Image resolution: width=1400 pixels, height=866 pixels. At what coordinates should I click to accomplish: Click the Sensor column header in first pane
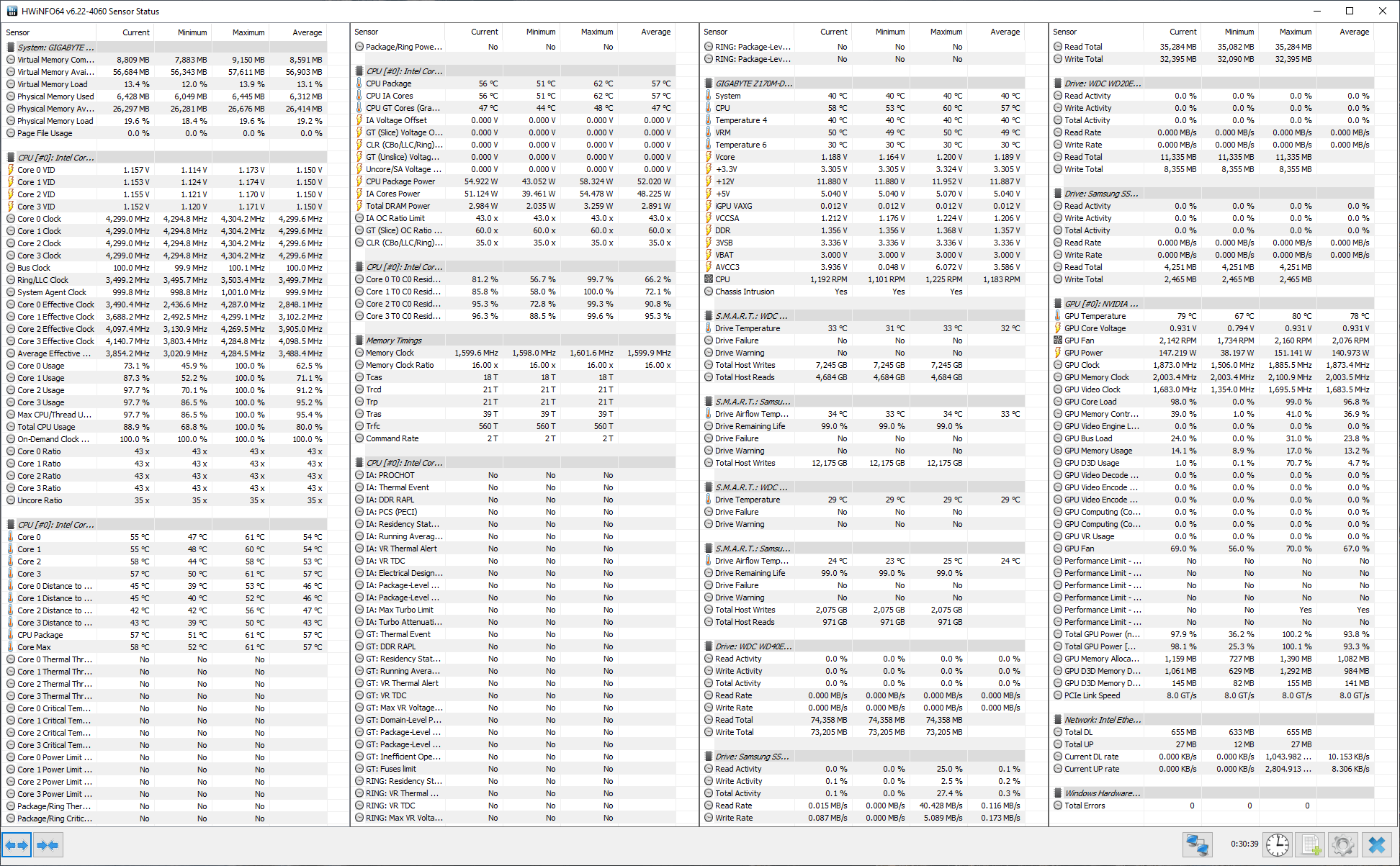click(18, 32)
